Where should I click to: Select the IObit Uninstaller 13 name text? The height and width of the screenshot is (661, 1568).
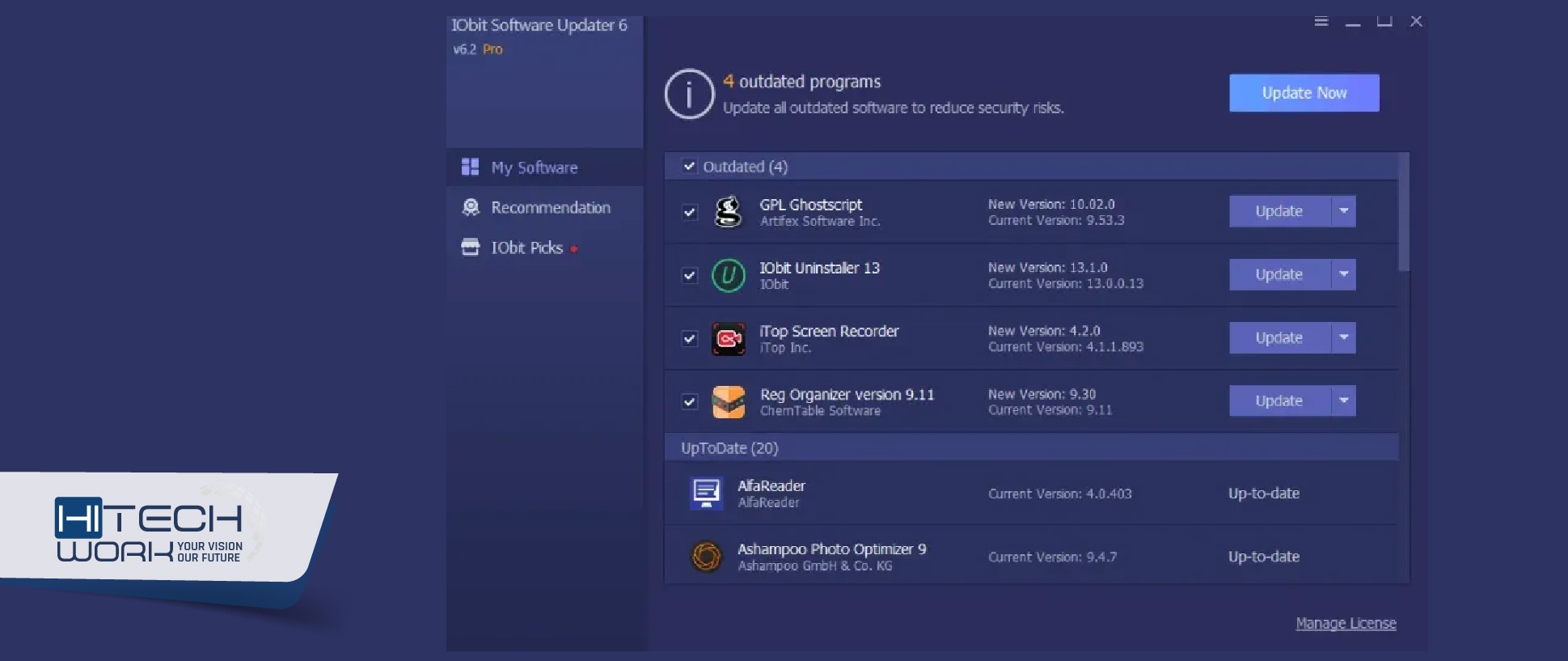(819, 268)
